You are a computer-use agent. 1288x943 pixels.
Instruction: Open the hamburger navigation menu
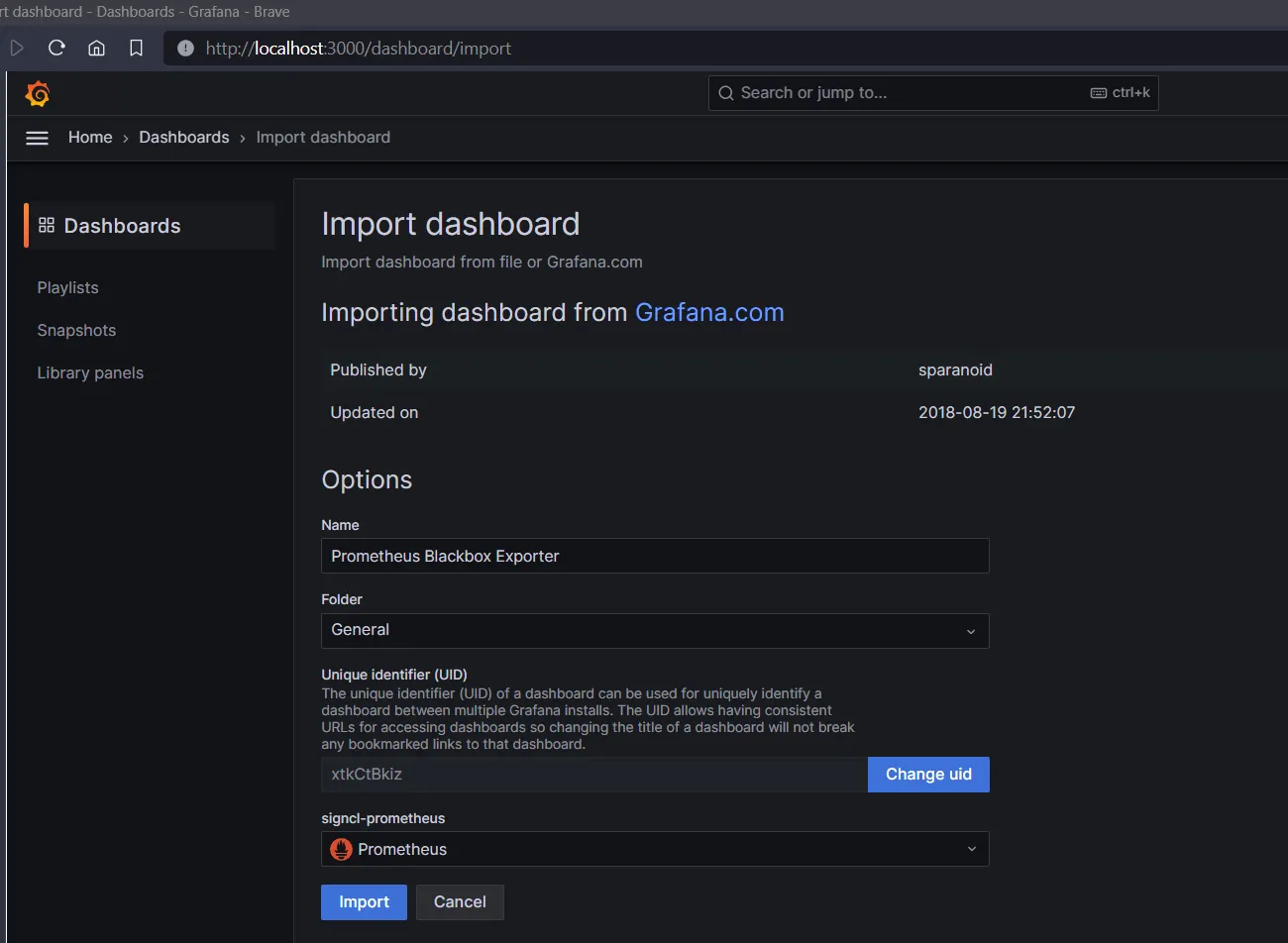coord(37,138)
